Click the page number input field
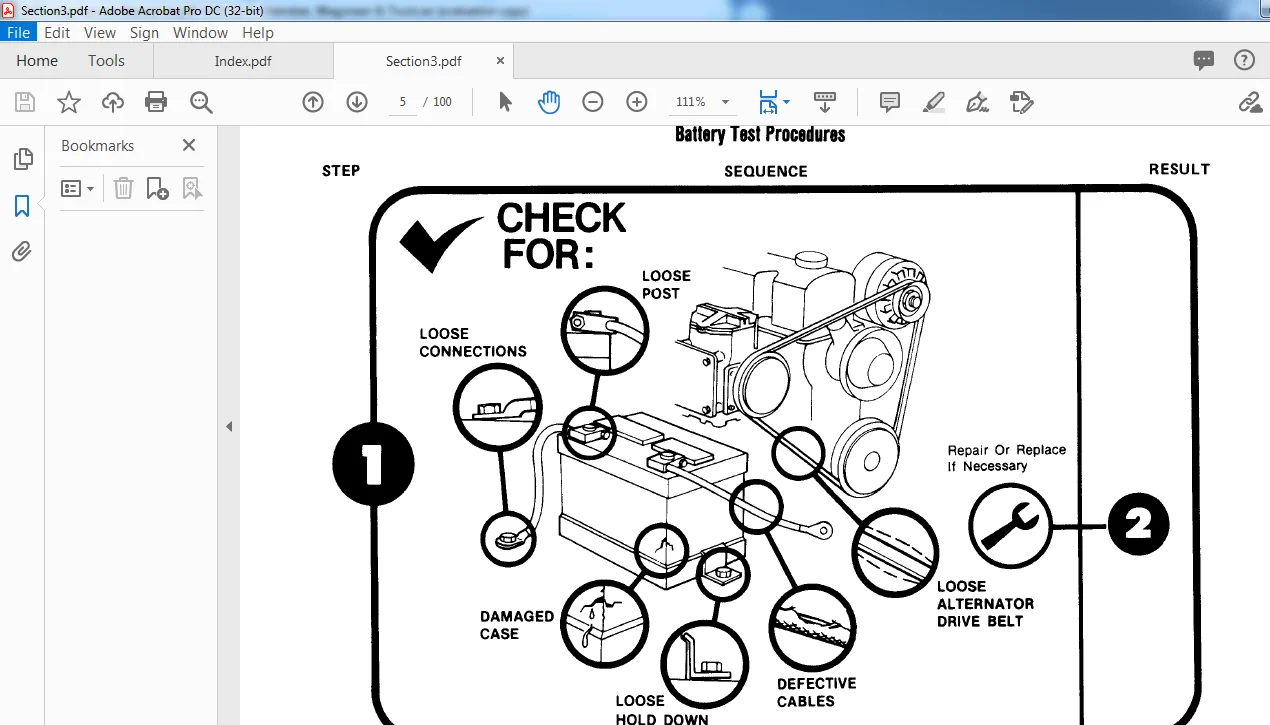This screenshot has width=1270, height=725. (x=402, y=102)
